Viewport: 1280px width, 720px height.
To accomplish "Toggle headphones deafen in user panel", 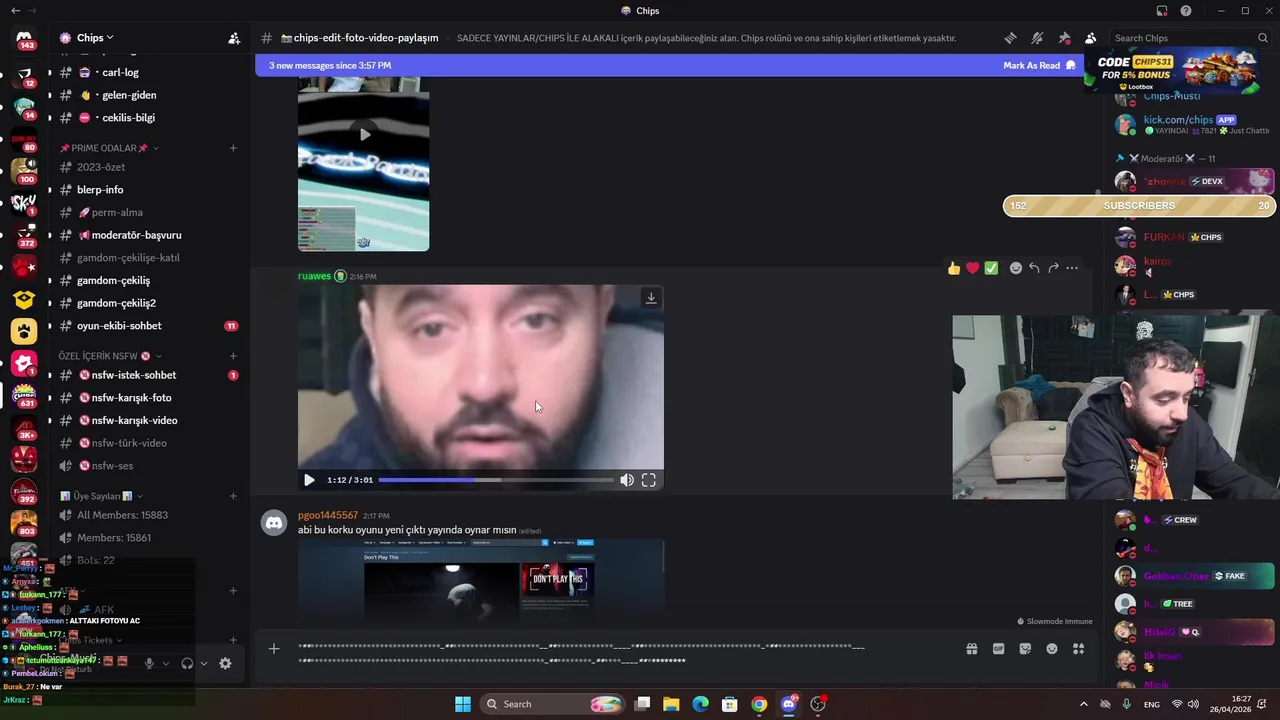I will (187, 663).
